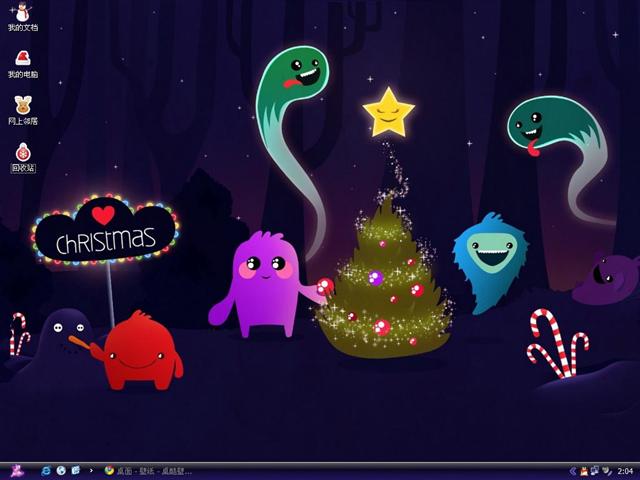The width and height of the screenshot is (640, 480).
Task: Click the show desktop quick launch icon
Action: coord(76,471)
